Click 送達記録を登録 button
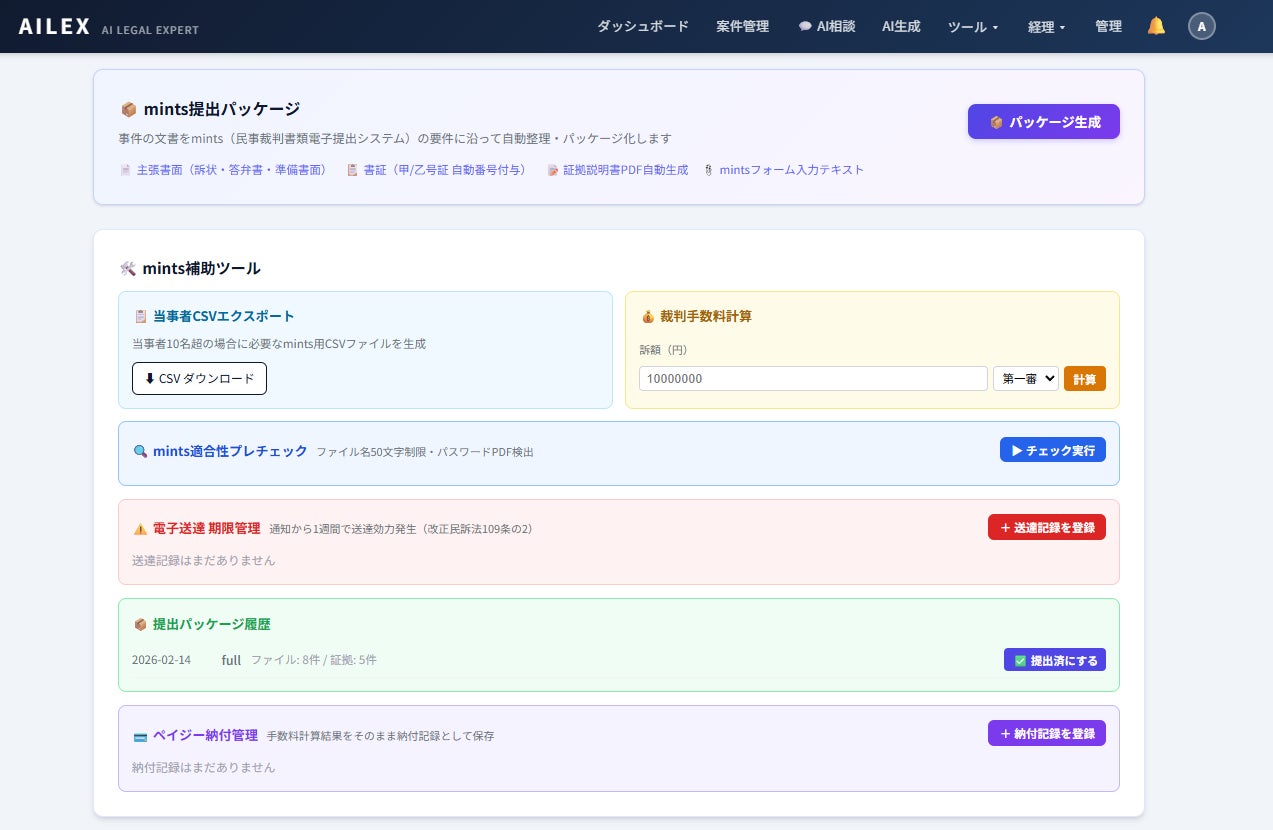 [1047, 527]
